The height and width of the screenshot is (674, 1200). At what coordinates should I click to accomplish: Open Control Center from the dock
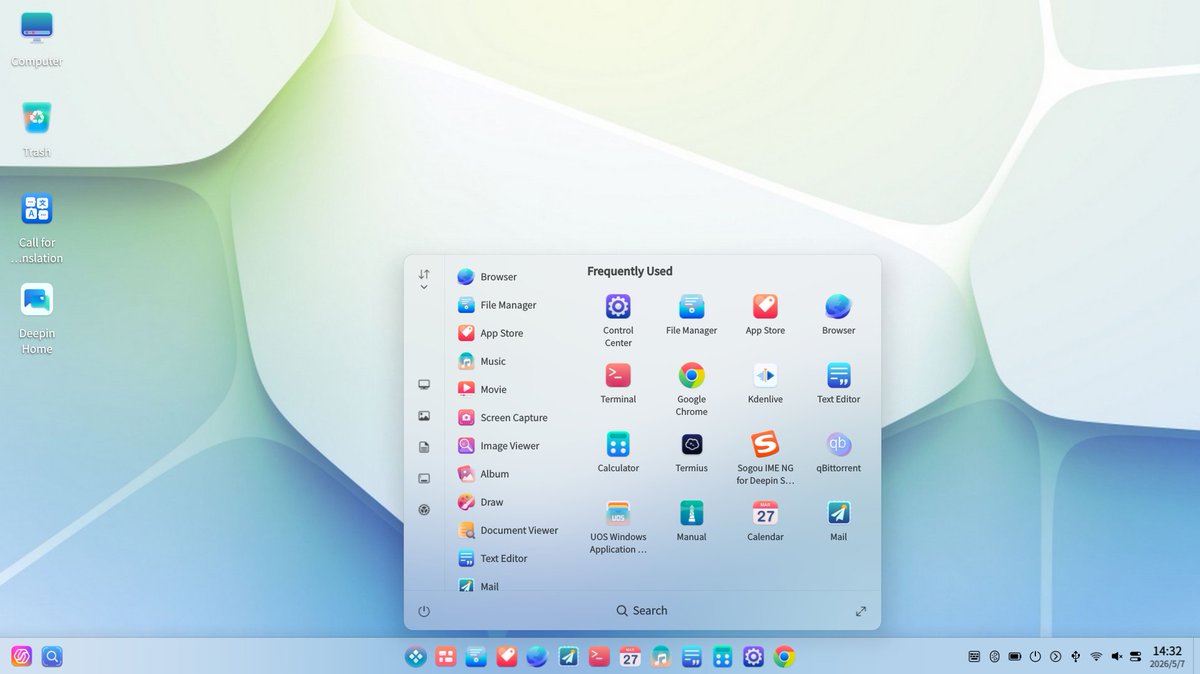point(753,657)
